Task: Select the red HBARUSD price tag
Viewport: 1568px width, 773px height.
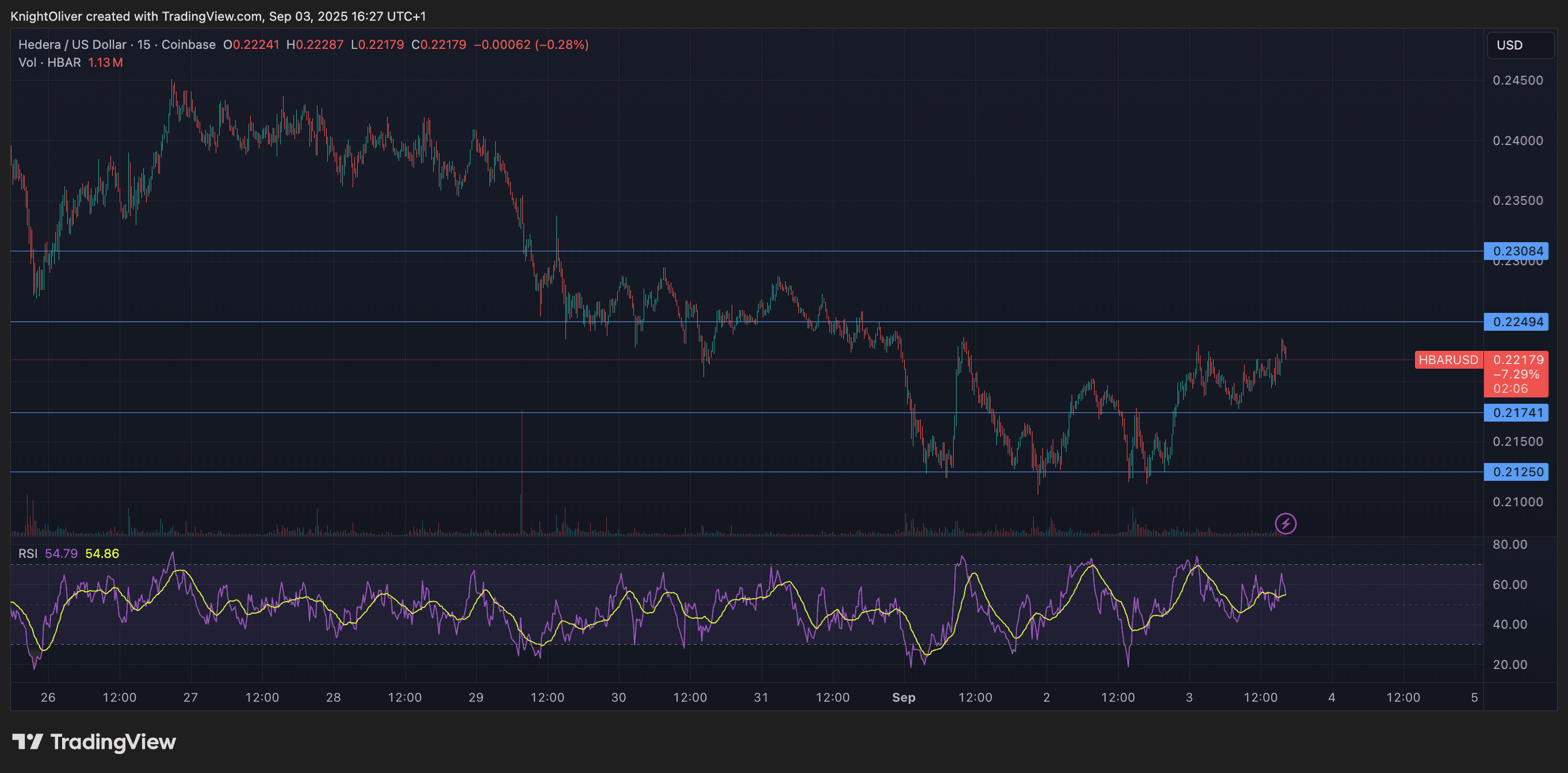Action: point(1448,359)
